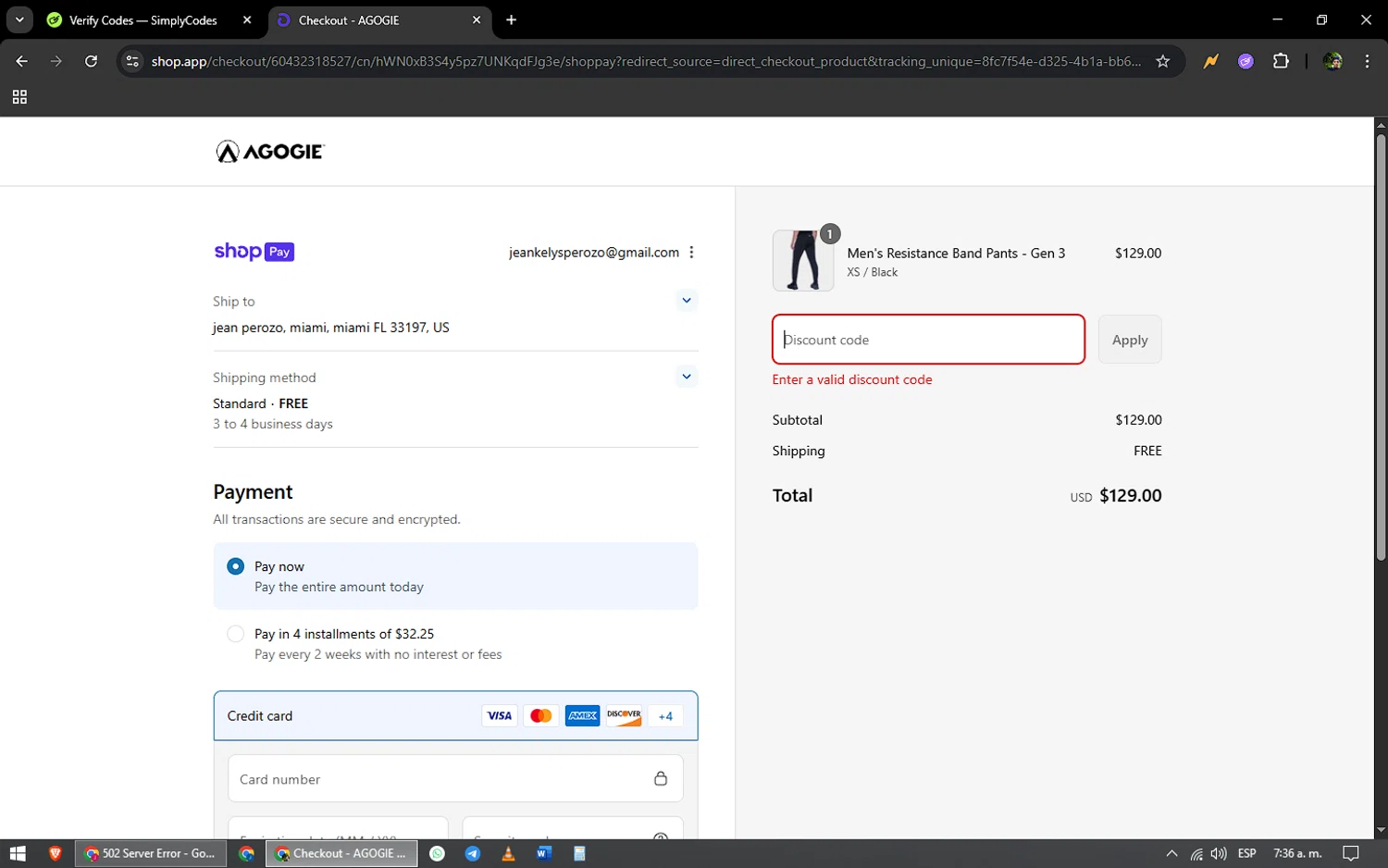
Task: Click the Discover card icon
Action: pyautogui.click(x=624, y=715)
